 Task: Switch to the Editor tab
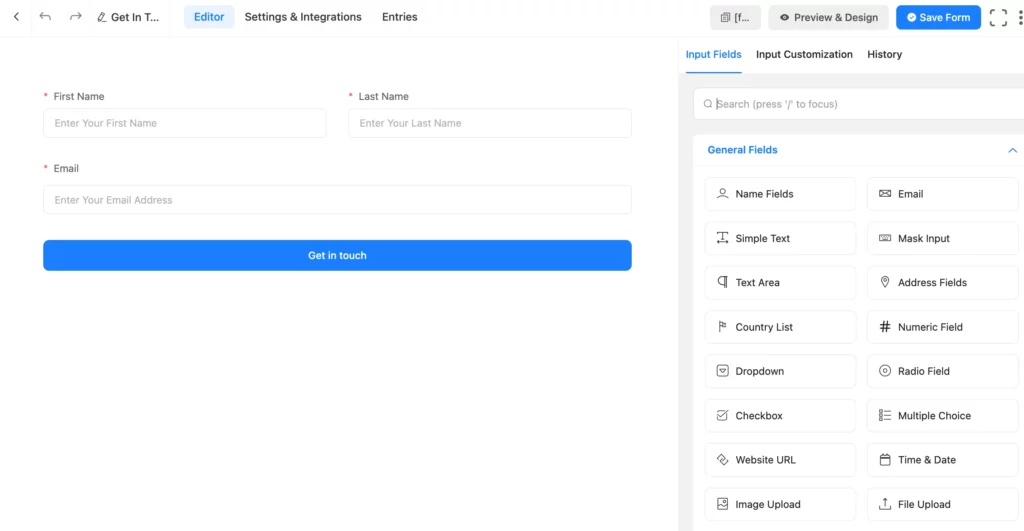pos(209,17)
